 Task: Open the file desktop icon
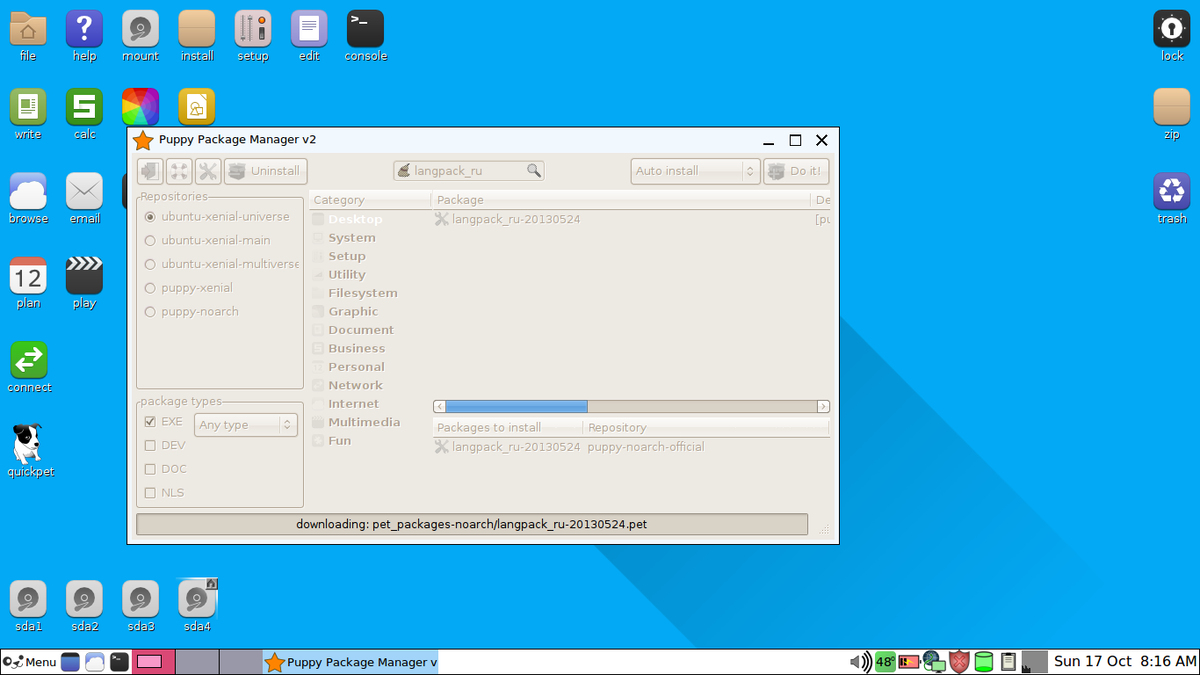pyautogui.click(x=28, y=36)
